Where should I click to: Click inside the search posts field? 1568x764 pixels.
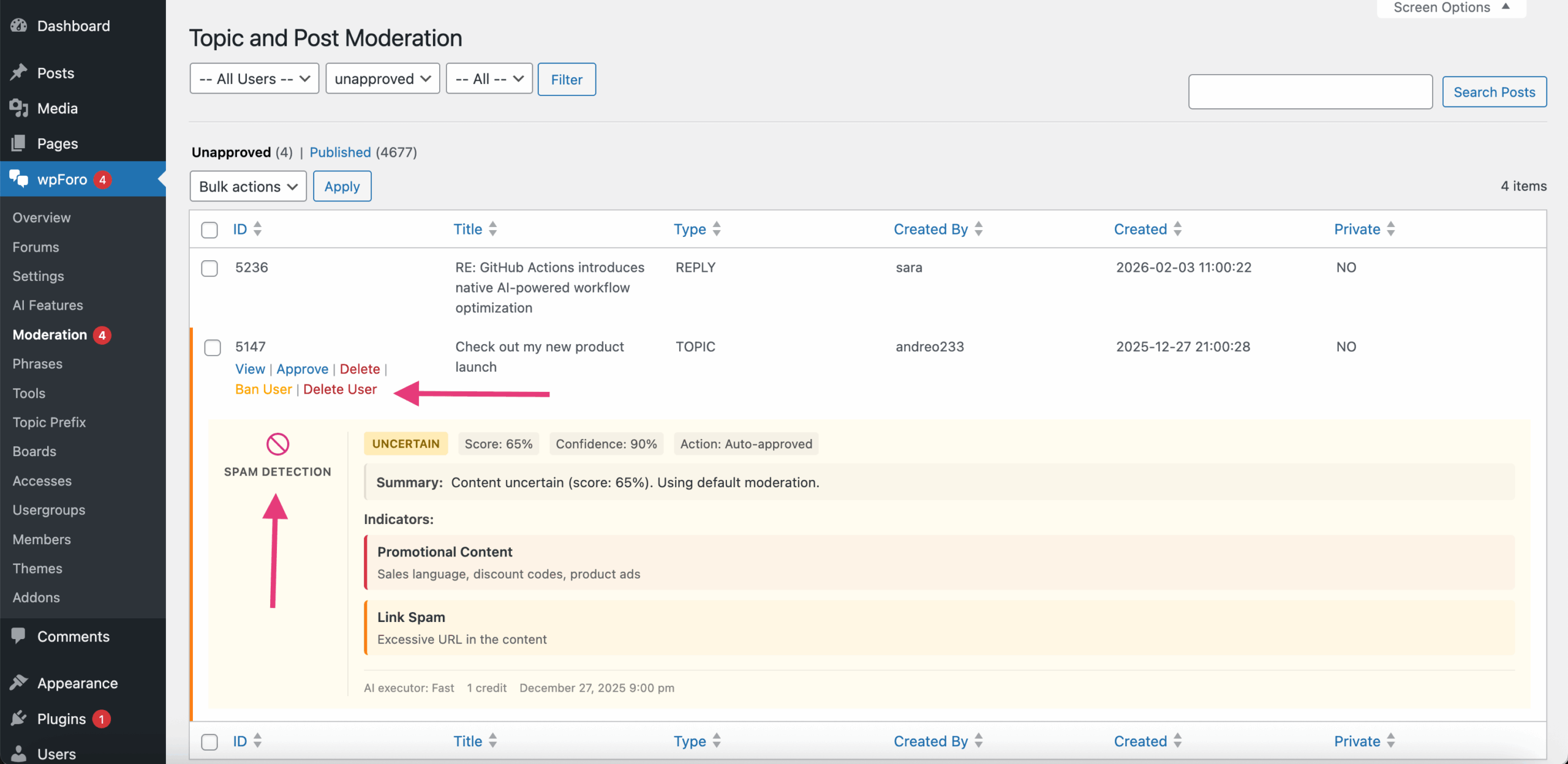tap(1310, 91)
